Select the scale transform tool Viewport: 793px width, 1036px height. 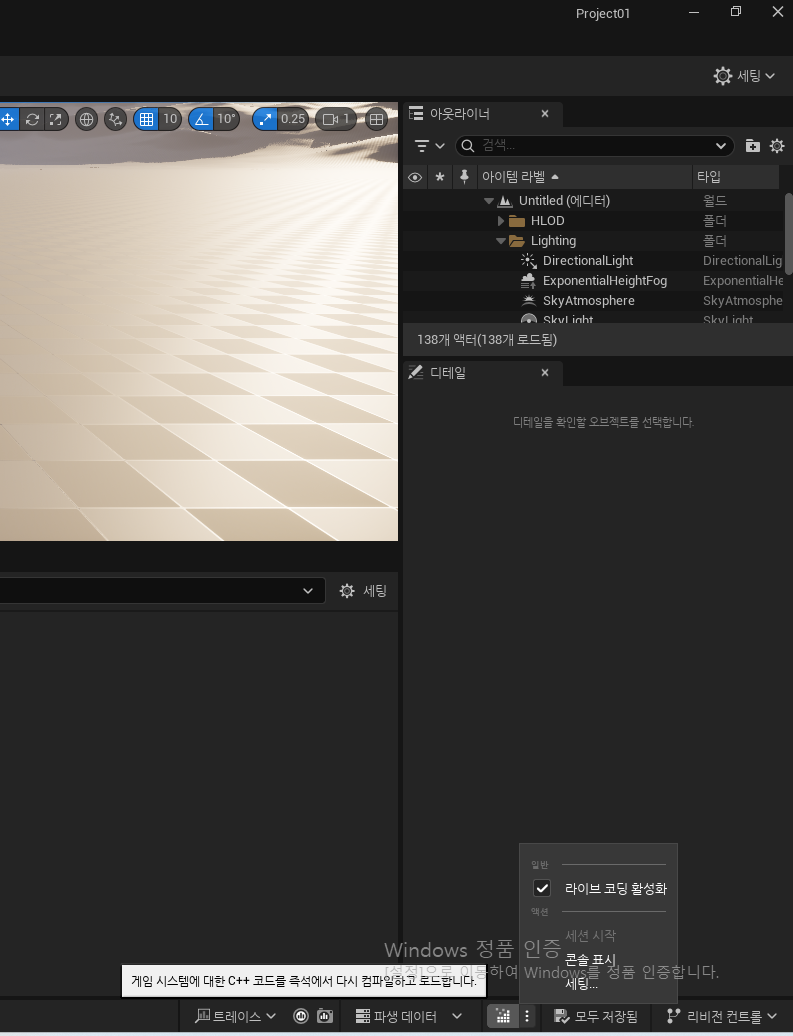(56, 120)
